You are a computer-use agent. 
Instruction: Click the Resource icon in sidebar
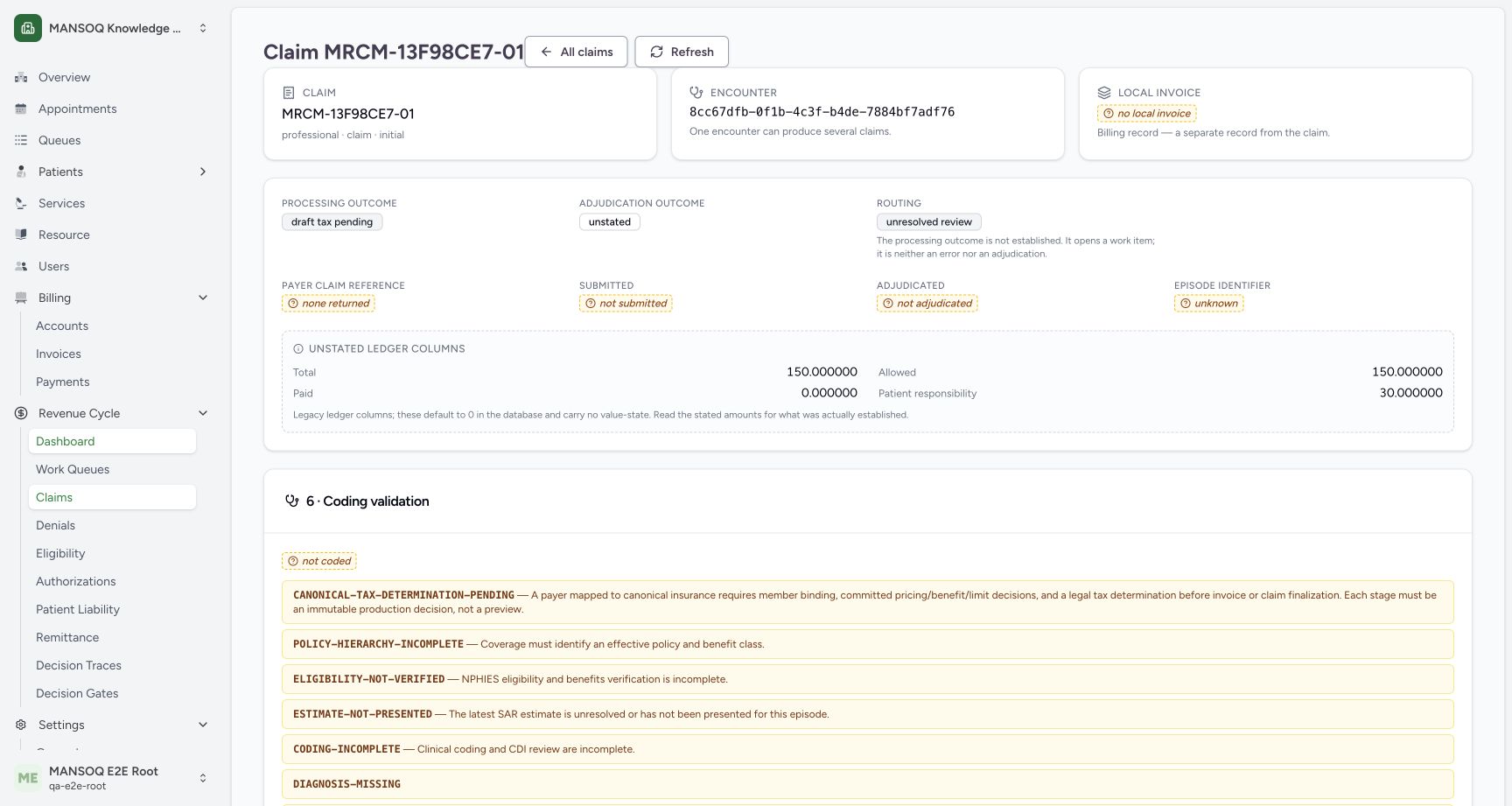[21, 235]
